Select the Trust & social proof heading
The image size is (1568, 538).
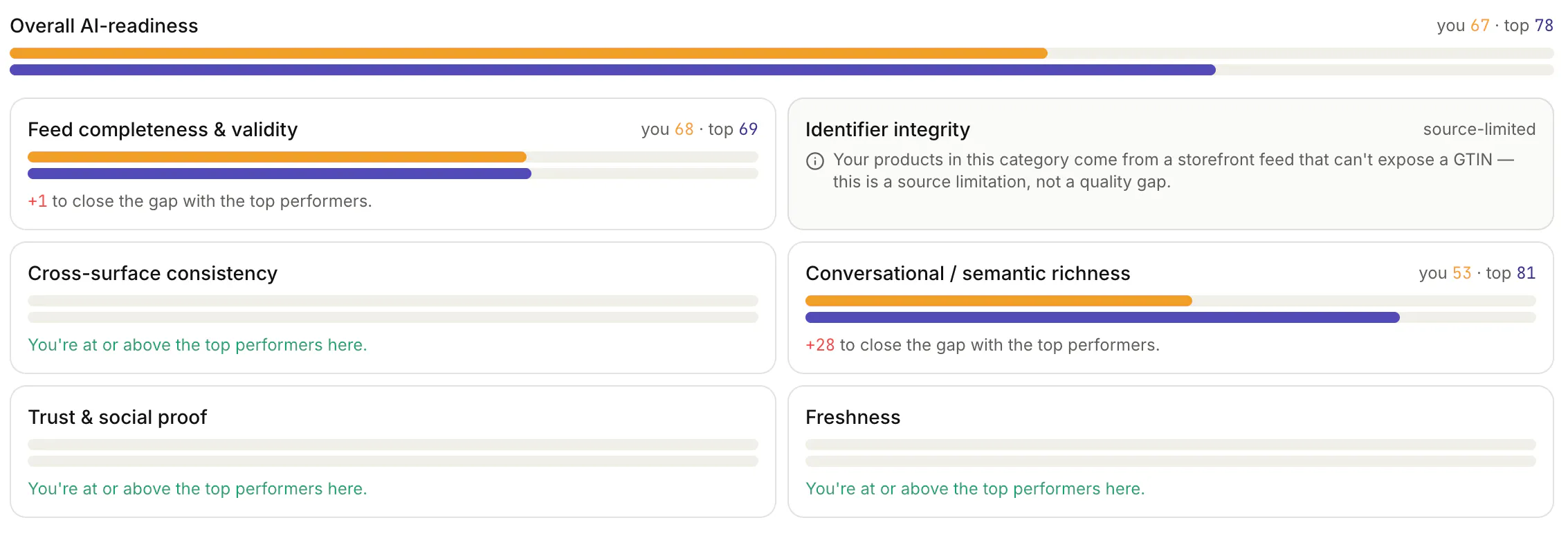click(x=118, y=417)
